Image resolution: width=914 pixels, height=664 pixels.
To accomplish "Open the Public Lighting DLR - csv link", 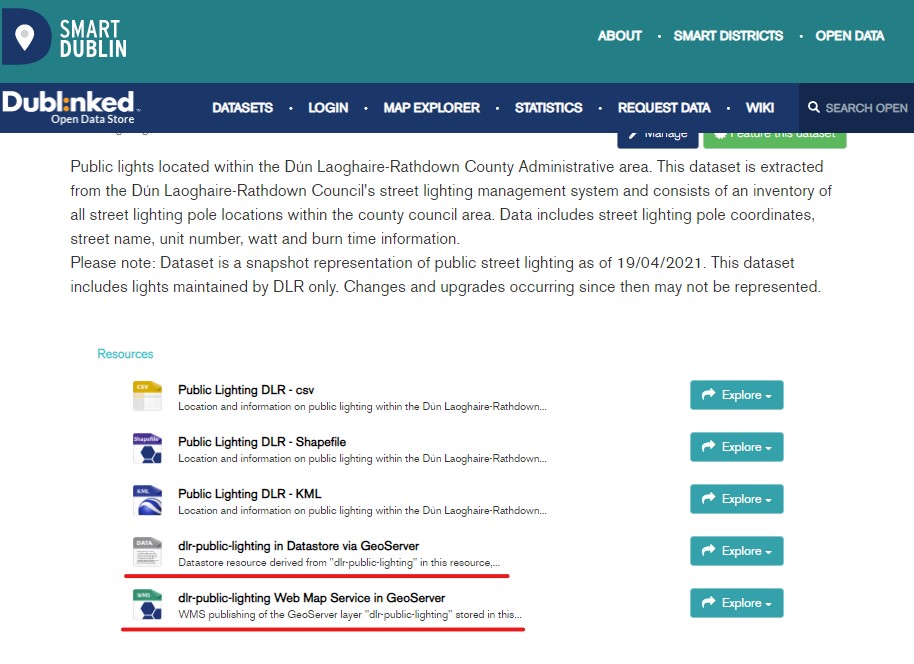I will (x=246, y=389).
